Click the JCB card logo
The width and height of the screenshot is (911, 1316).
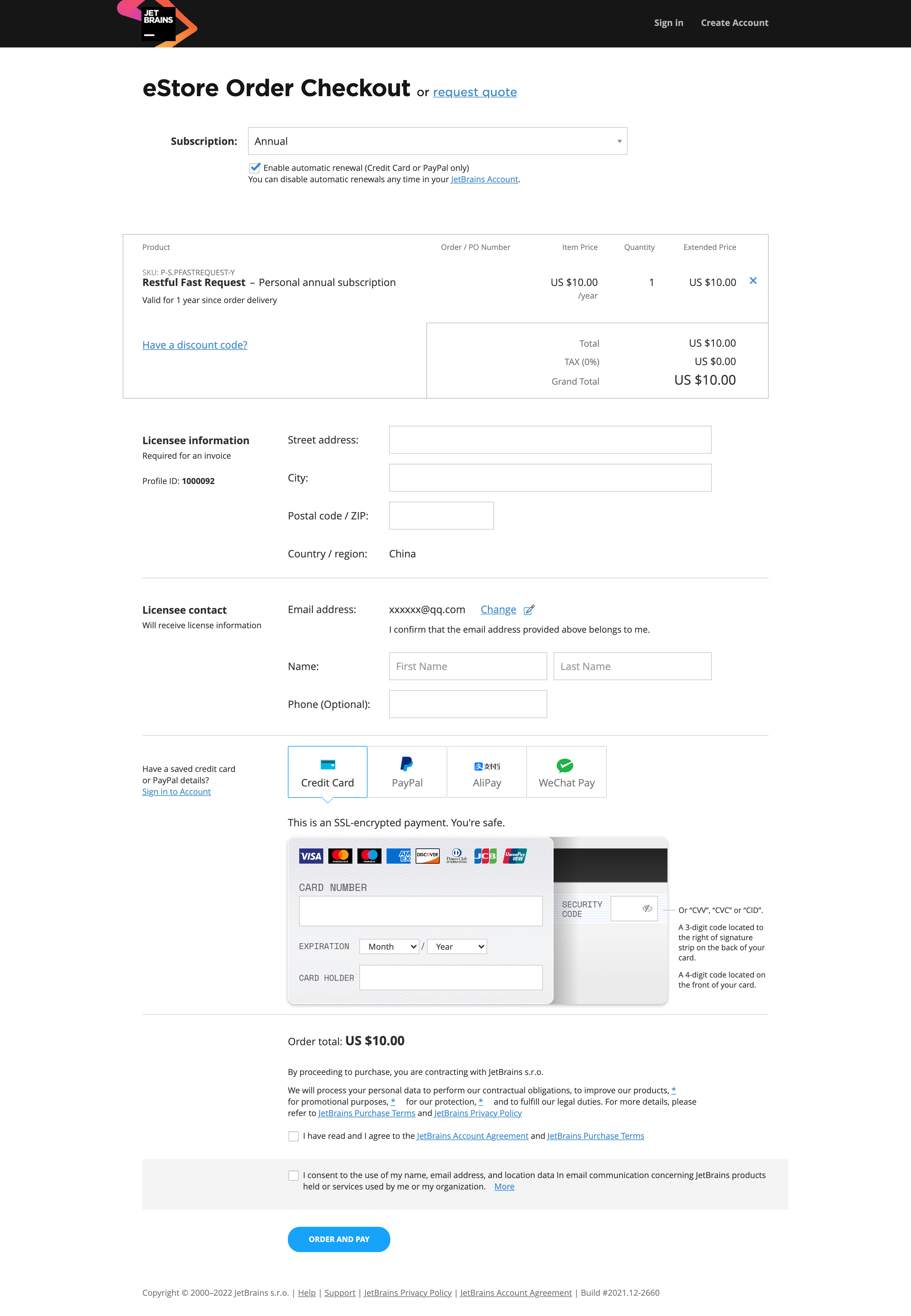point(485,856)
